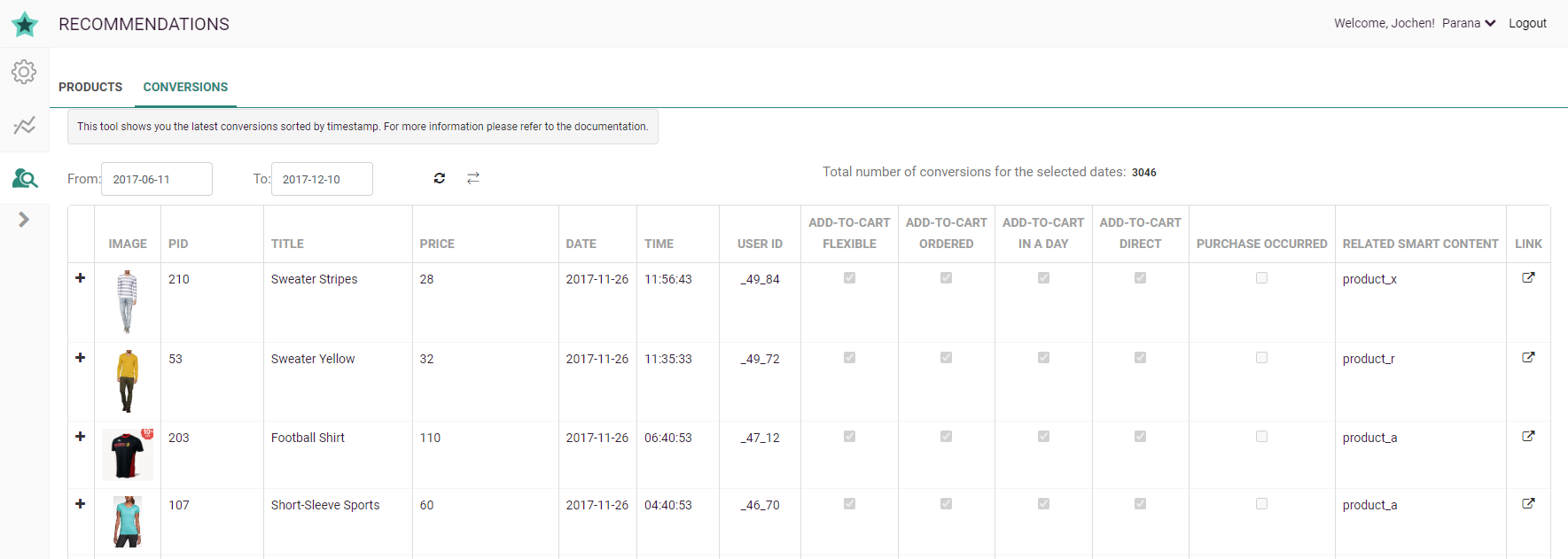Screen dimensions: 1568x559
Task: Click the green star logo icon
Action: click(x=25, y=24)
